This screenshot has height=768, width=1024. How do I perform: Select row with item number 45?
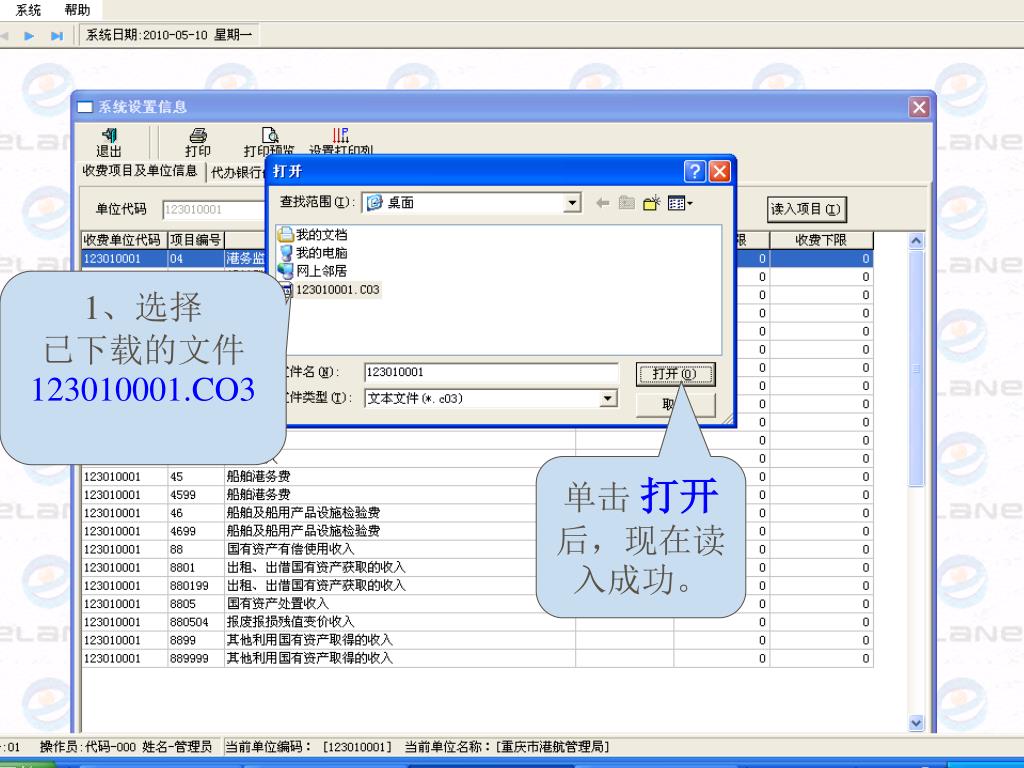(477, 477)
